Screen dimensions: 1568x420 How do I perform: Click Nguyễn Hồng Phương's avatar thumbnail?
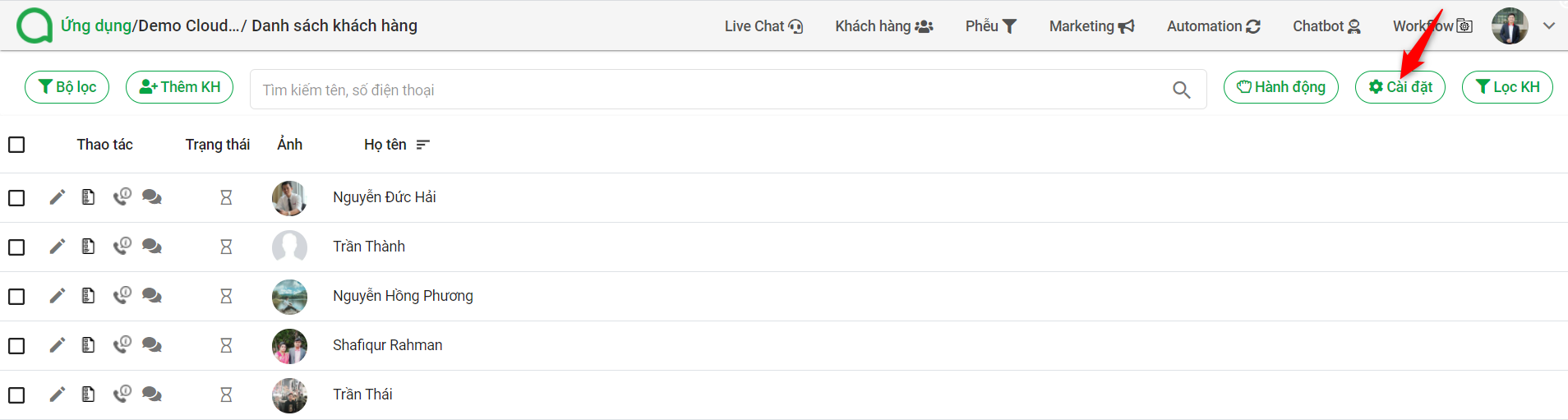[289, 297]
